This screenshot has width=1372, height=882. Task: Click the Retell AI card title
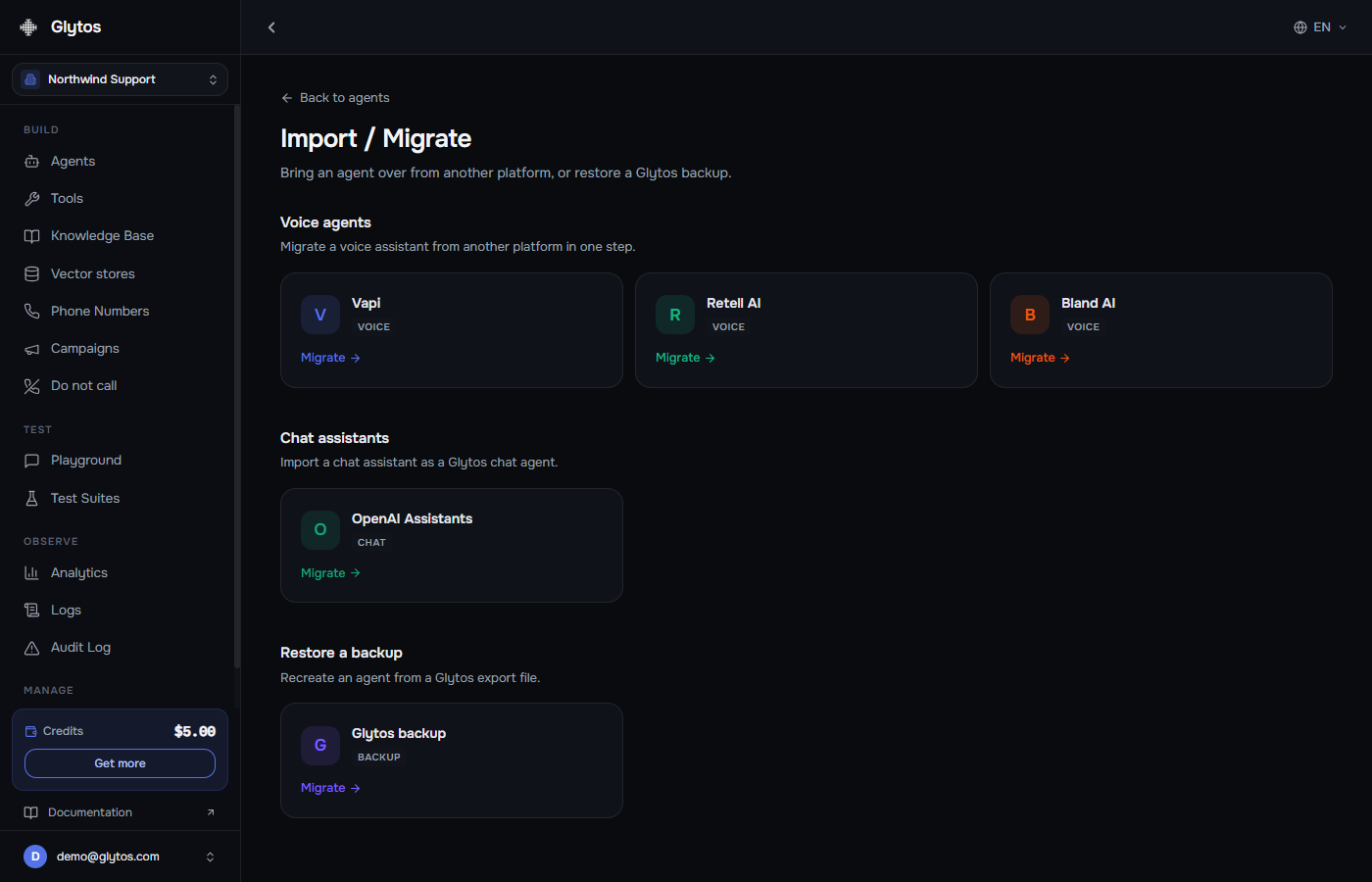tap(733, 303)
